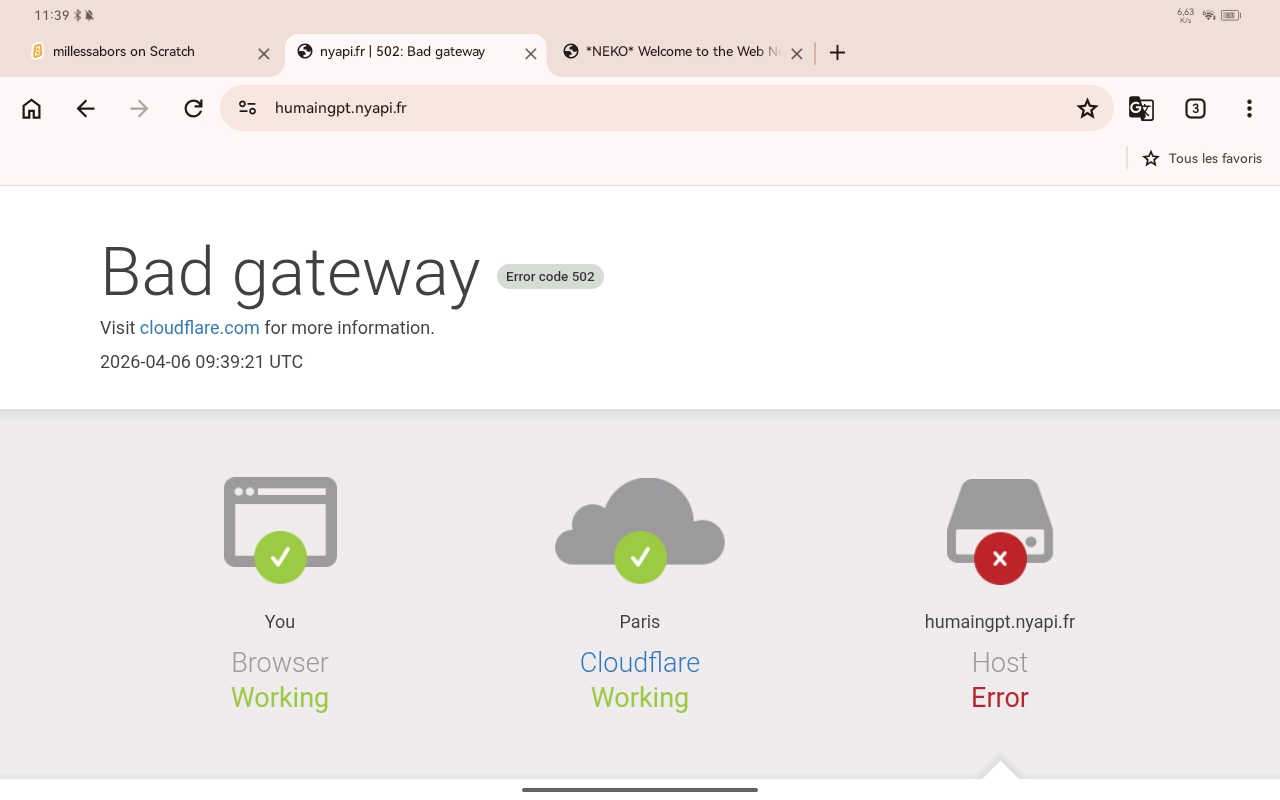Switch to the millessabors on Scratch tab
The image size is (1280, 800).
point(130,52)
